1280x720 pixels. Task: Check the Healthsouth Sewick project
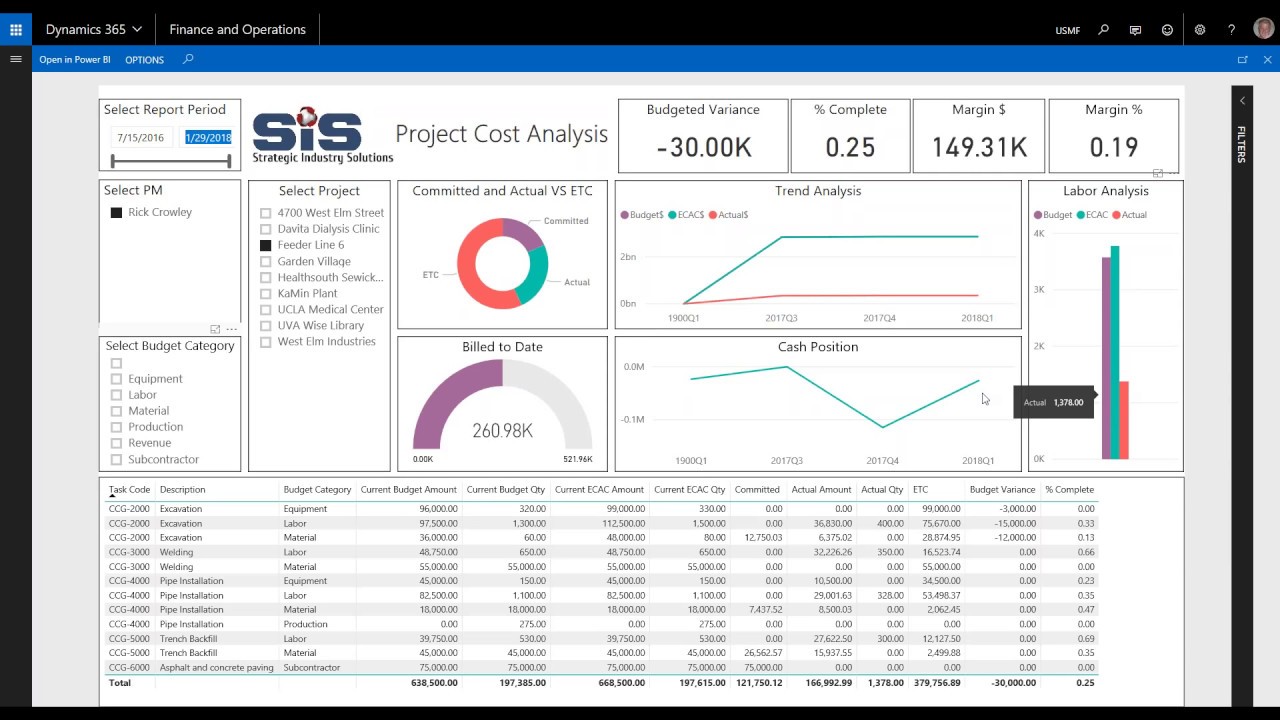pyautogui.click(x=265, y=277)
